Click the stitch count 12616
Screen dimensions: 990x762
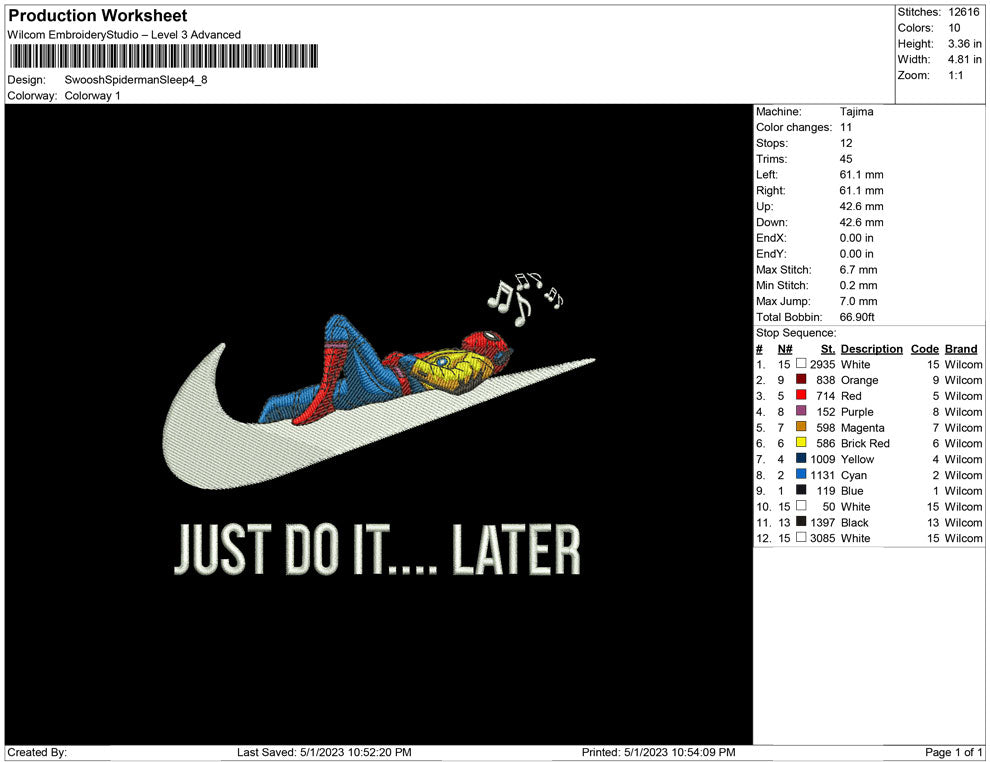point(964,12)
